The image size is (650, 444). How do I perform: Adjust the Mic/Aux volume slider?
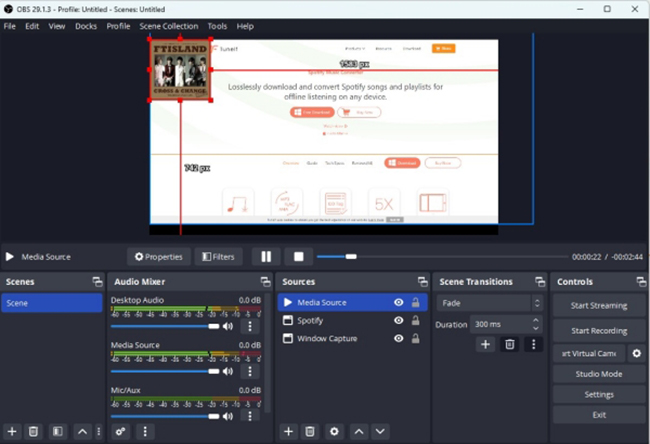pyautogui.click(x=165, y=416)
